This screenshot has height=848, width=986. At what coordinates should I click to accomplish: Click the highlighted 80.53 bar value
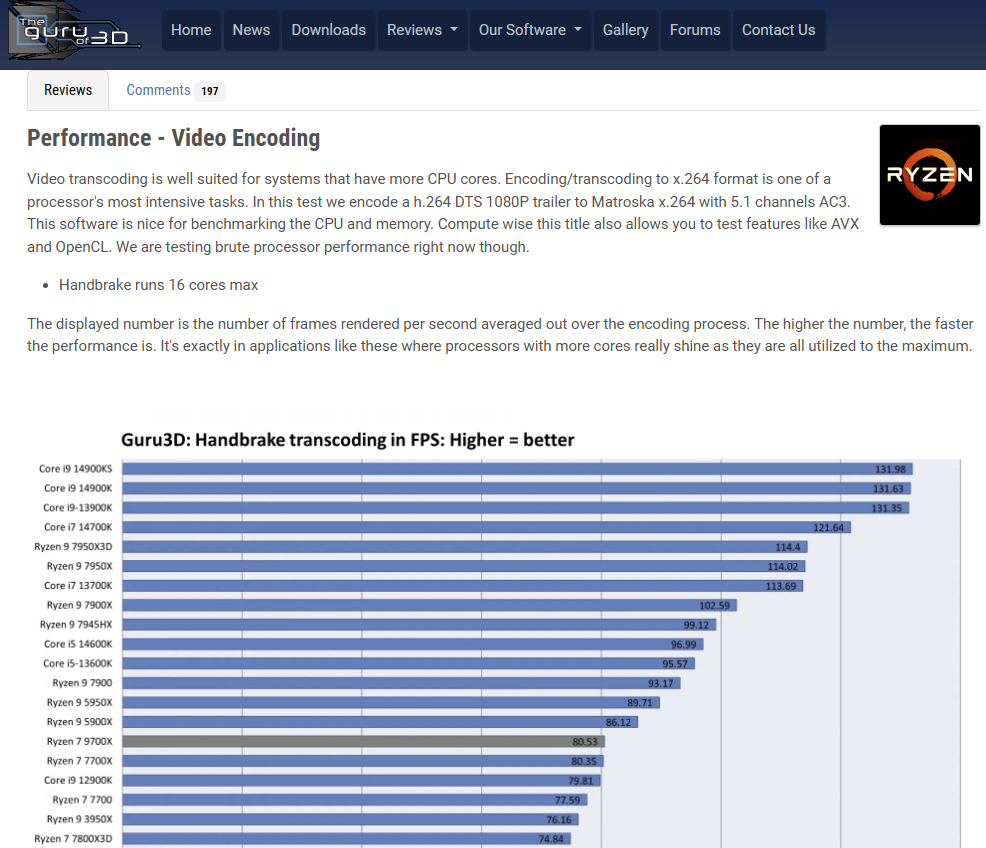click(585, 742)
